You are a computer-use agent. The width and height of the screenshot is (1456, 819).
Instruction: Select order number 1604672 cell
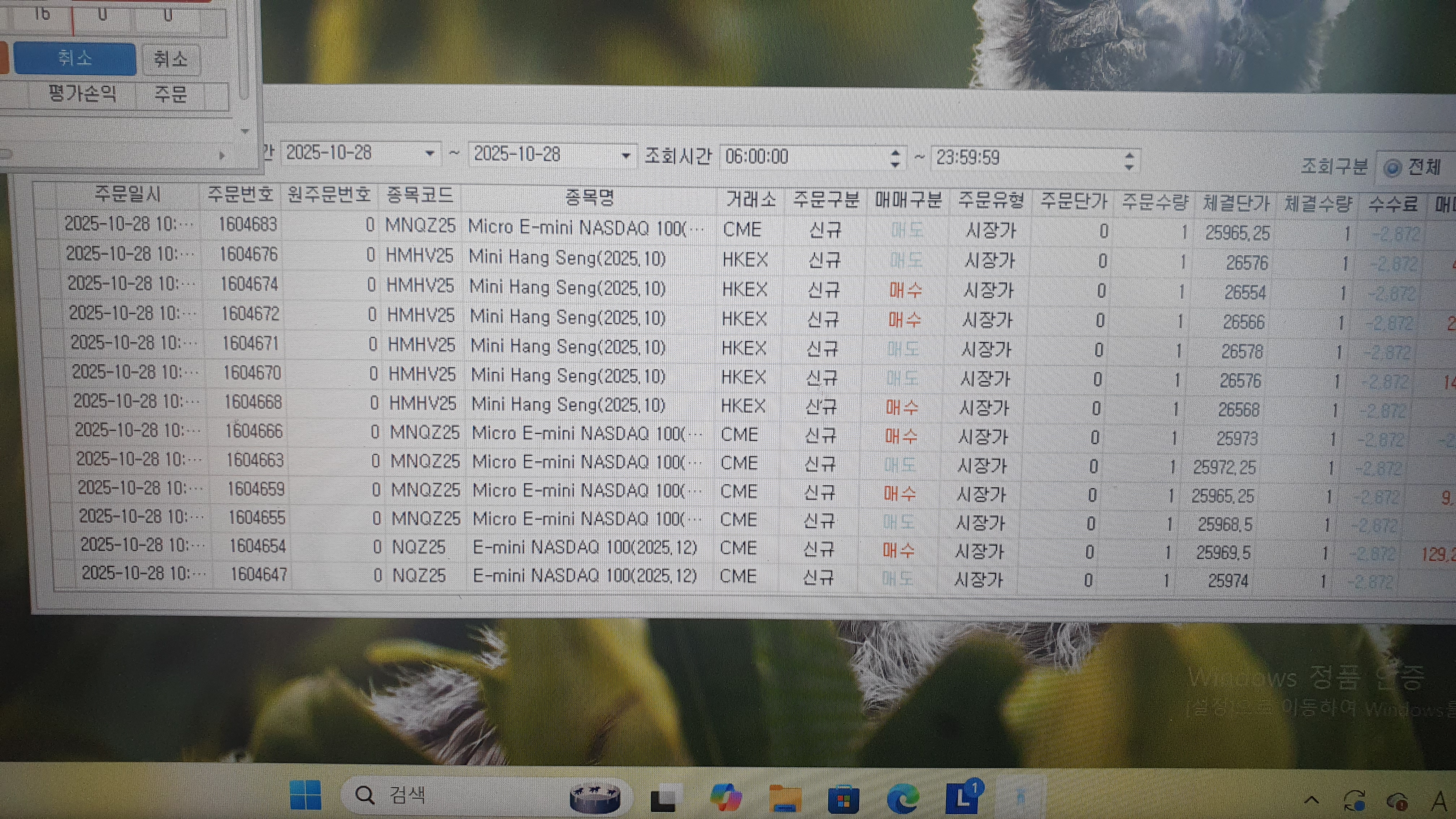coord(250,314)
